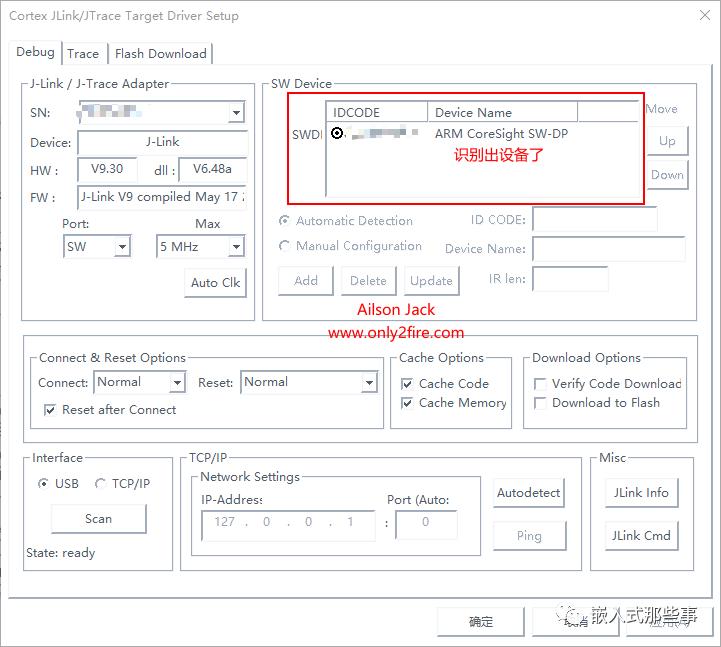This screenshot has width=721, height=647.
Task: Close the Target Driver Setup dialog
Action: coord(704,15)
